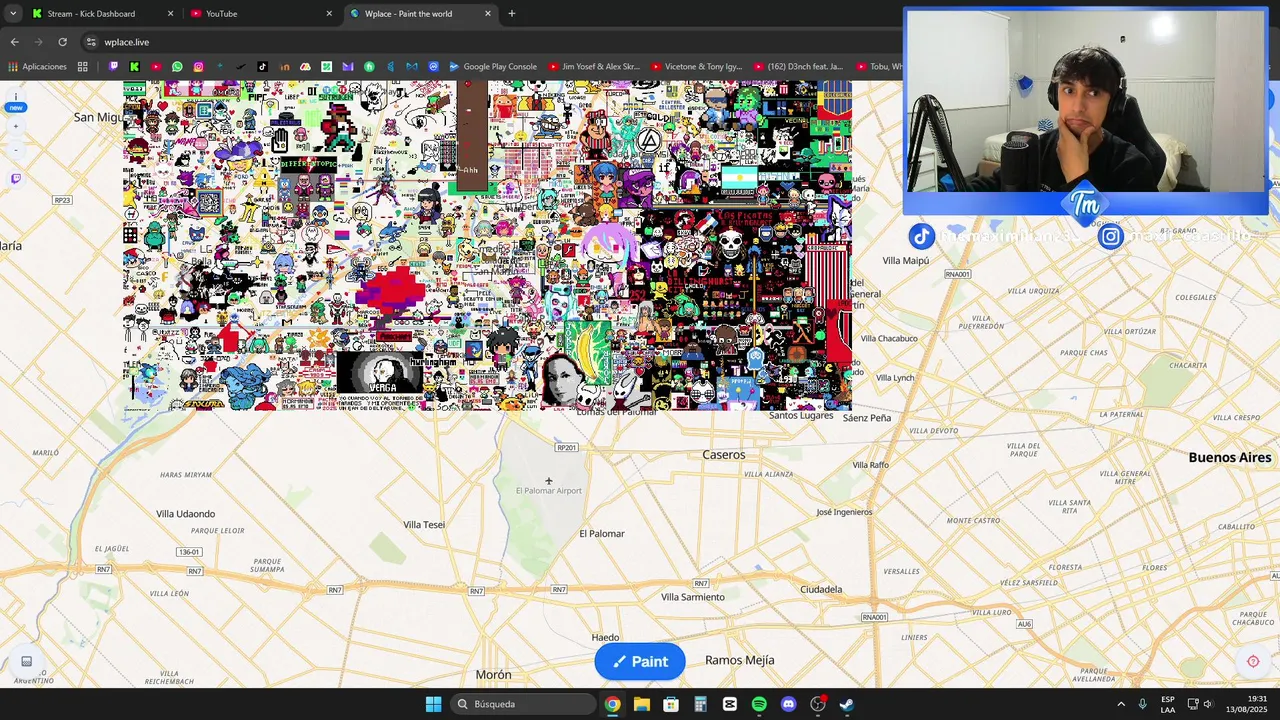Open Chrome from the taskbar
This screenshot has width=1280, height=720.
(x=612, y=704)
